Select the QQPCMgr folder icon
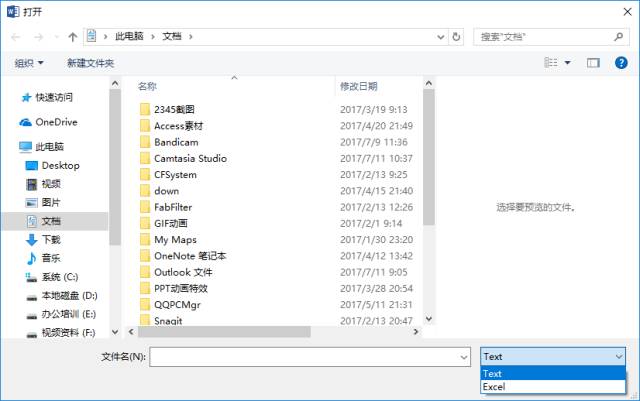 pos(145,305)
